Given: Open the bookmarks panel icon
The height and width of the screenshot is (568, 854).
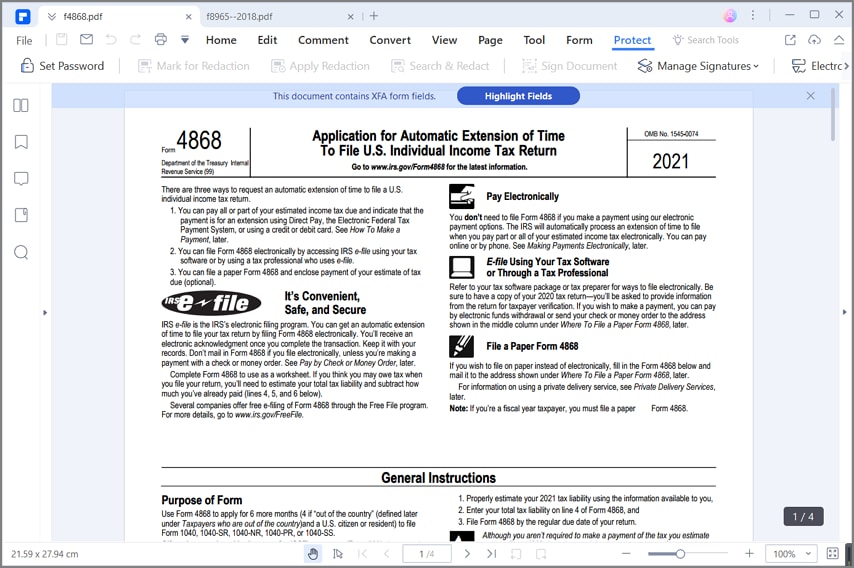Looking at the screenshot, I should tap(21, 142).
